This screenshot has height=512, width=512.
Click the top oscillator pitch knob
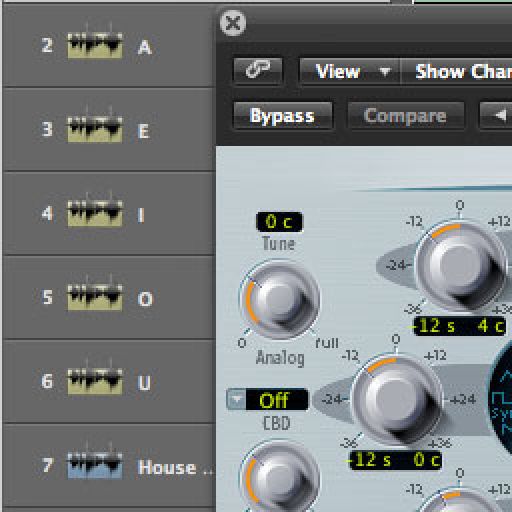tap(462, 266)
